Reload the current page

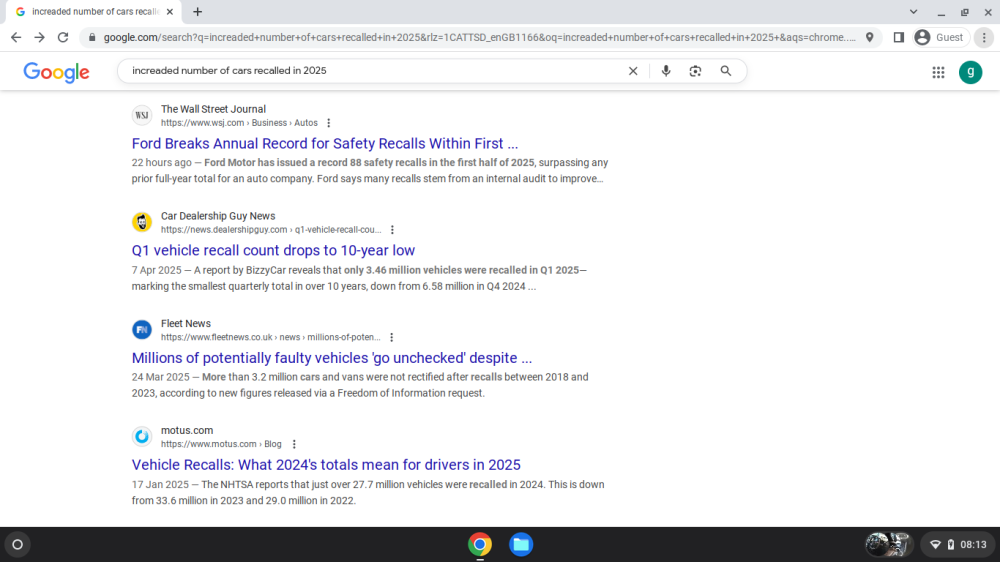[x=62, y=38]
